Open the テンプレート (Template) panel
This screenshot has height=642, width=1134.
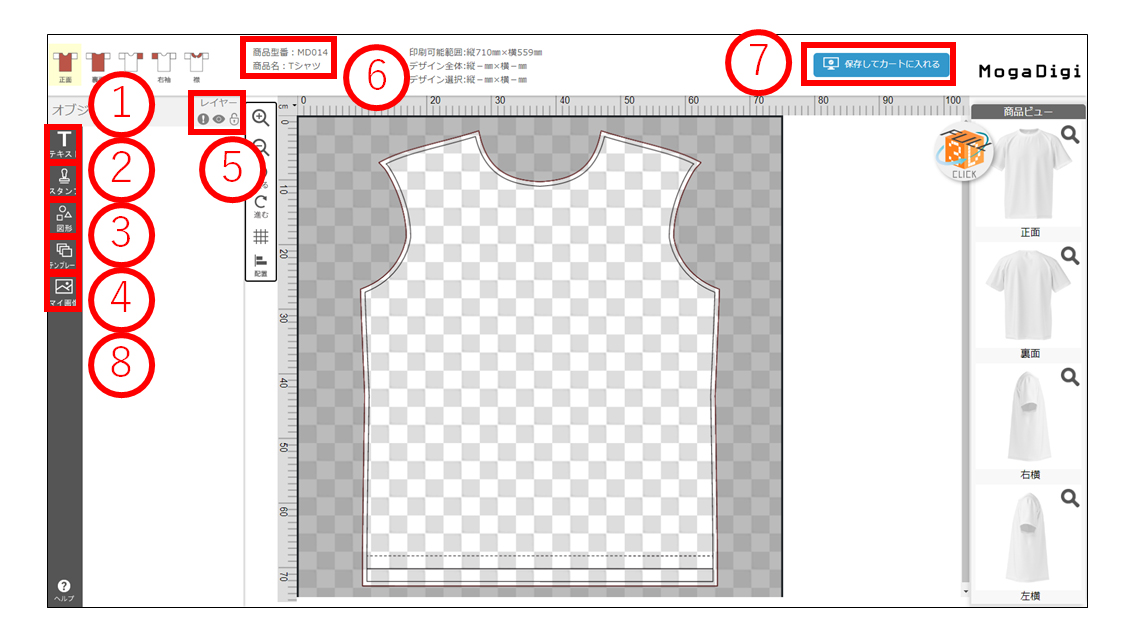coord(63,254)
